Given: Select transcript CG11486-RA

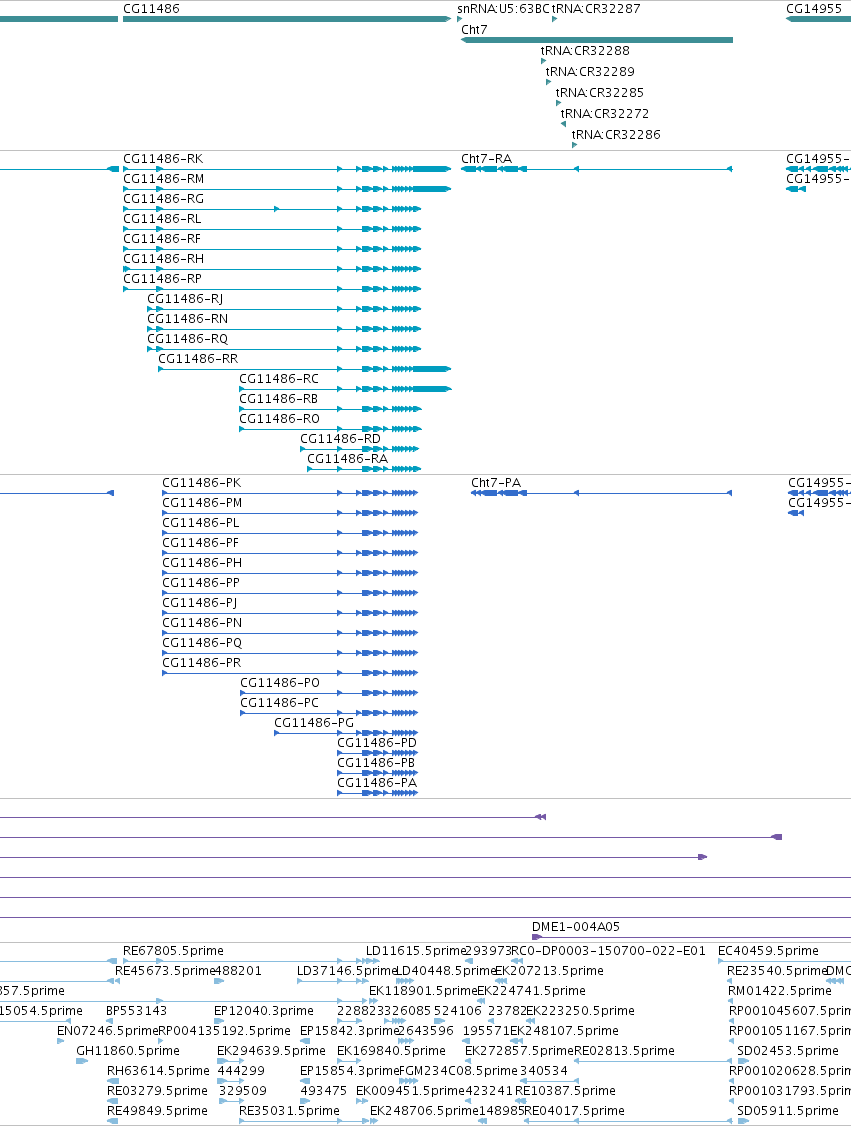Looking at the screenshot, I should point(348,459).
